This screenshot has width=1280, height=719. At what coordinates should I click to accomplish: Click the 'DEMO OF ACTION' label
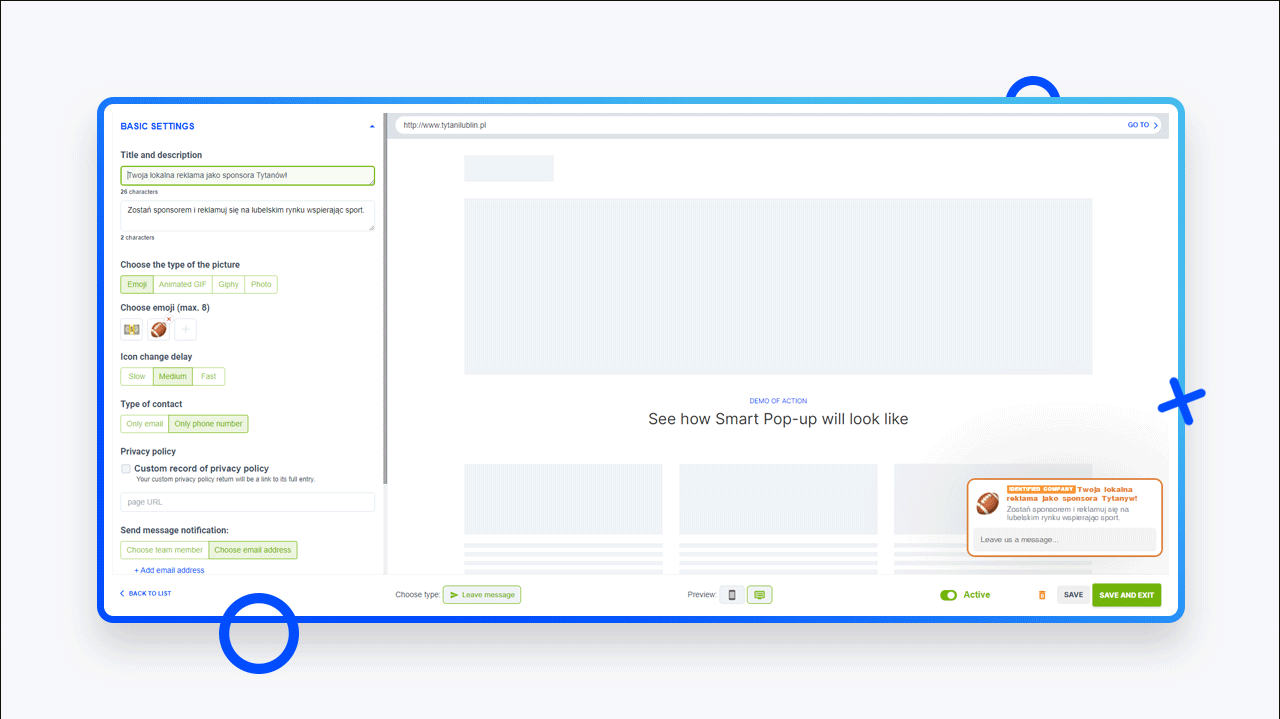[x=778, y=401]
